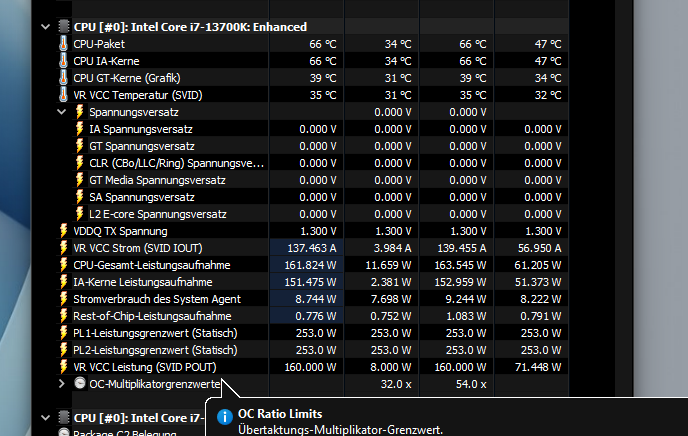Screen dimensions: 688x436
Task: Expand the OC-Multiplikatorgrenzwerte group
Action: (61, 384)
